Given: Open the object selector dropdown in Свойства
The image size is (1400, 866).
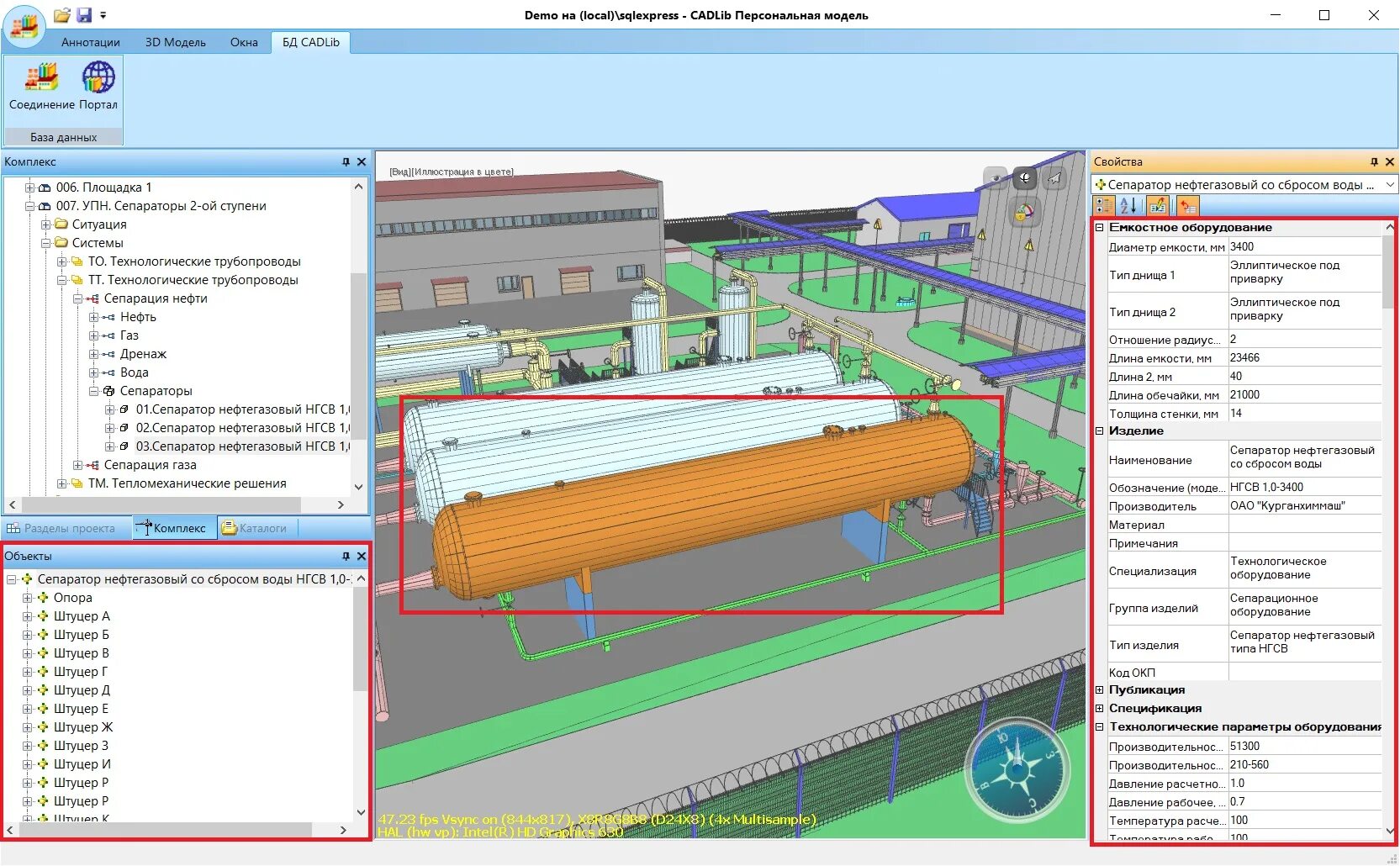Looking at the screenshot, I should point(1390,185).
